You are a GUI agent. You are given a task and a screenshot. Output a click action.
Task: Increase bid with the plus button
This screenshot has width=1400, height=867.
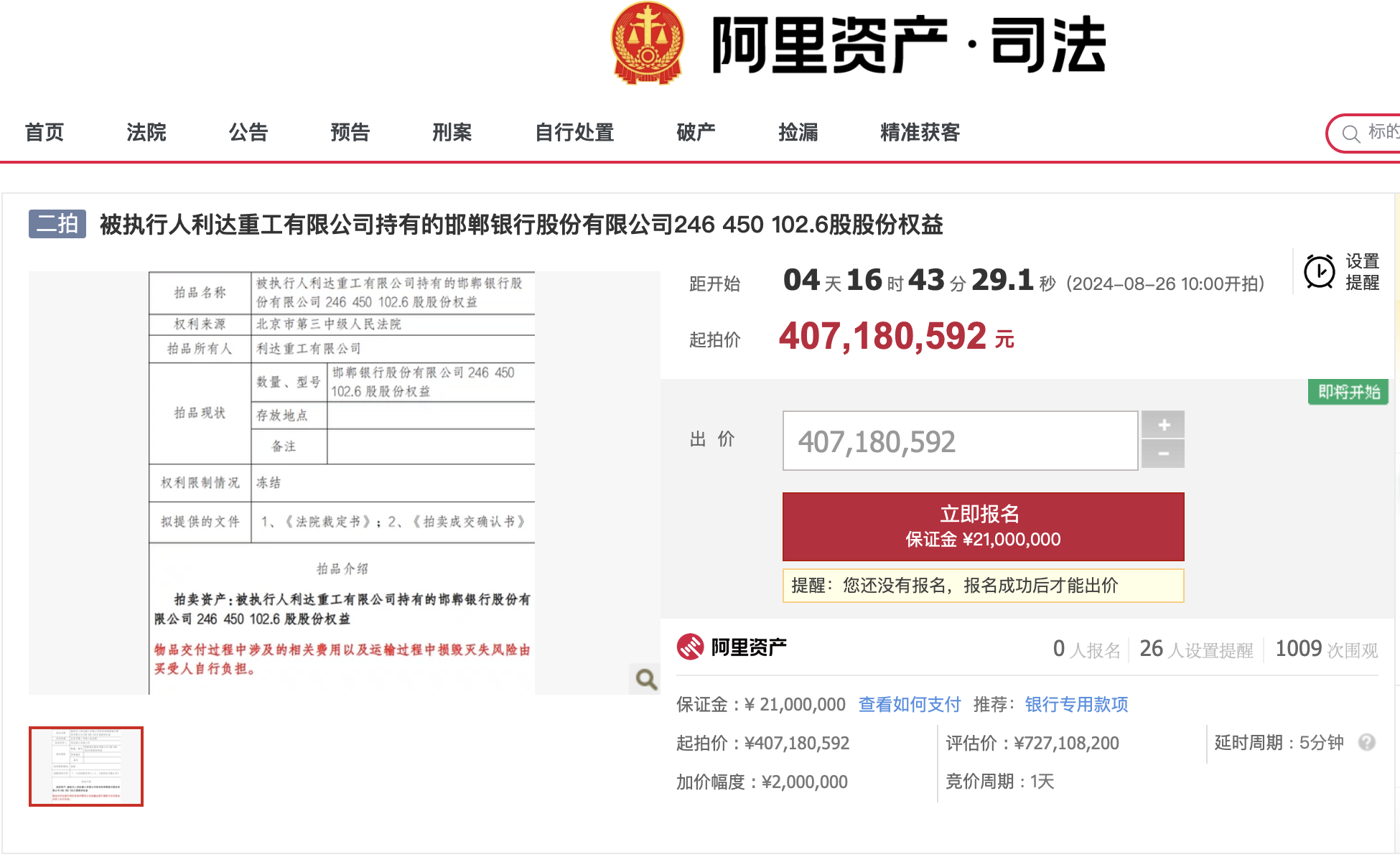(1163, 425)
